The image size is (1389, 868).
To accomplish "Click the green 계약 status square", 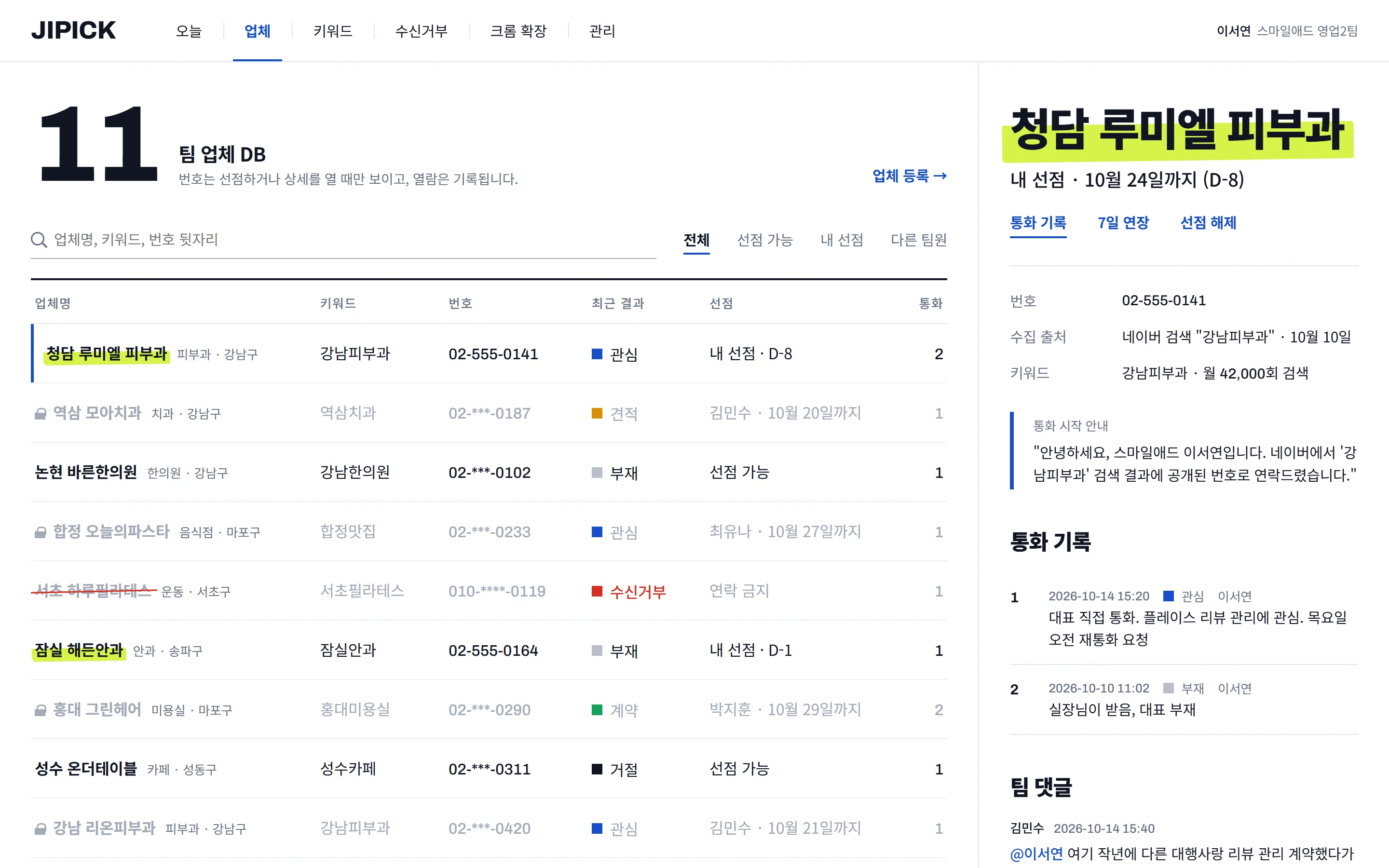I will click(597, 710).
